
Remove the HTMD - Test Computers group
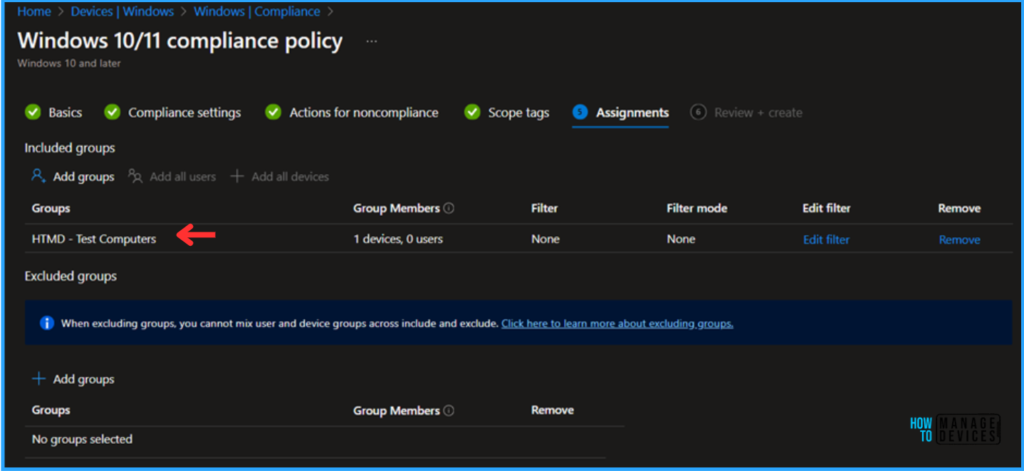point(959,240)
